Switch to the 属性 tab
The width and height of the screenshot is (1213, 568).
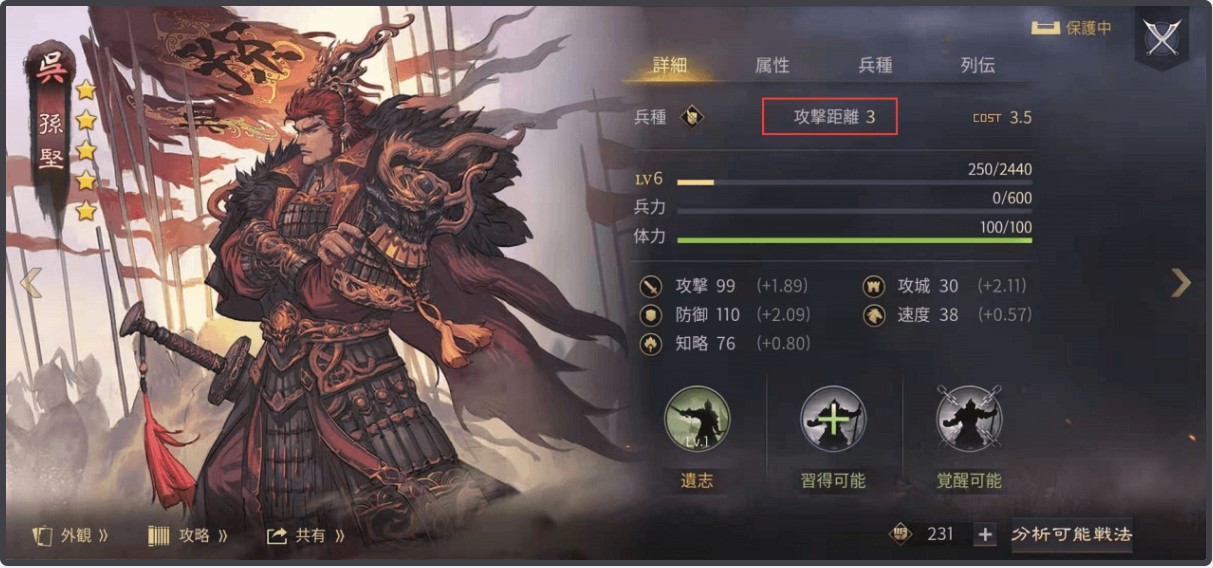[x=772, y=65]
